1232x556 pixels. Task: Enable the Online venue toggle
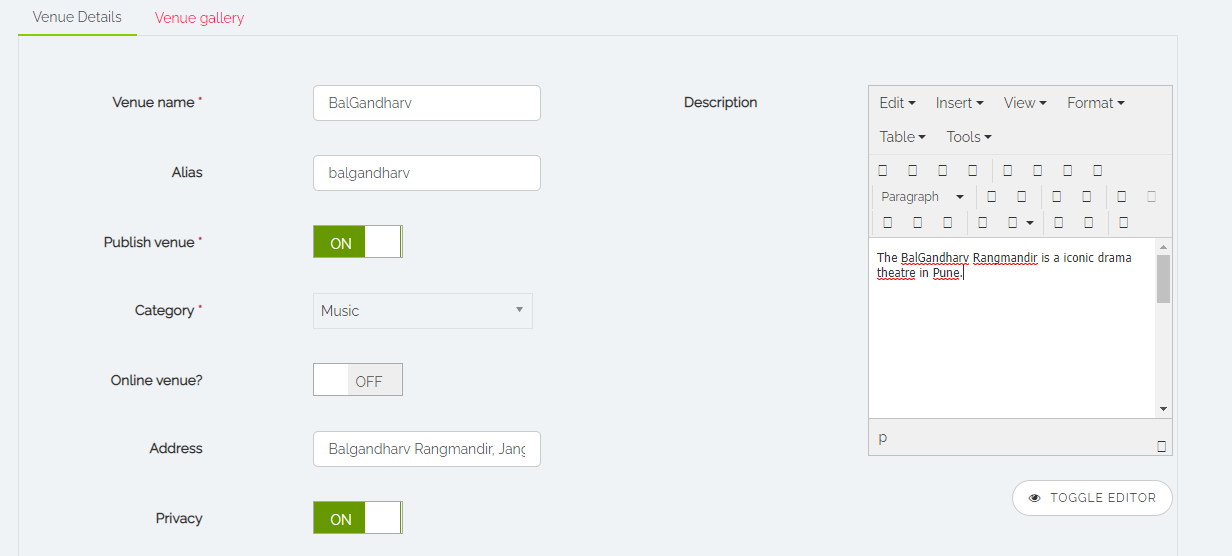coord(357,380)
